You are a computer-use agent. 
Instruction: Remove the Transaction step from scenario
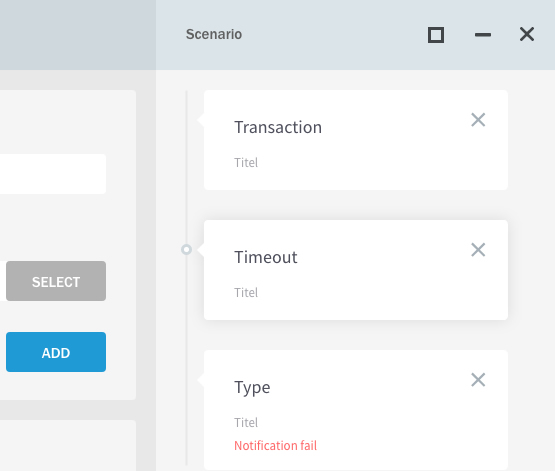tap(478, 120)
